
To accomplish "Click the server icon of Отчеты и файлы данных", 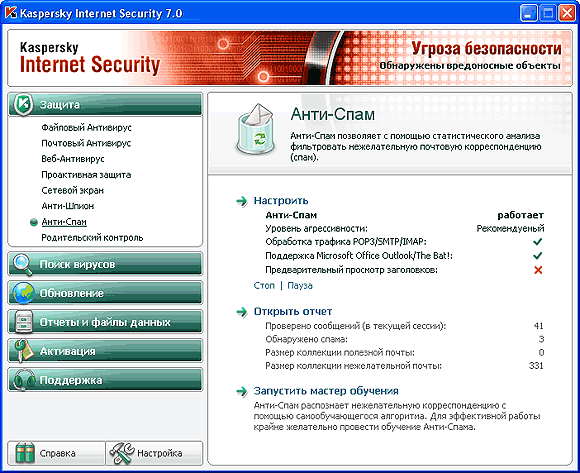I will pyautogui.click(x=23, y=322).
